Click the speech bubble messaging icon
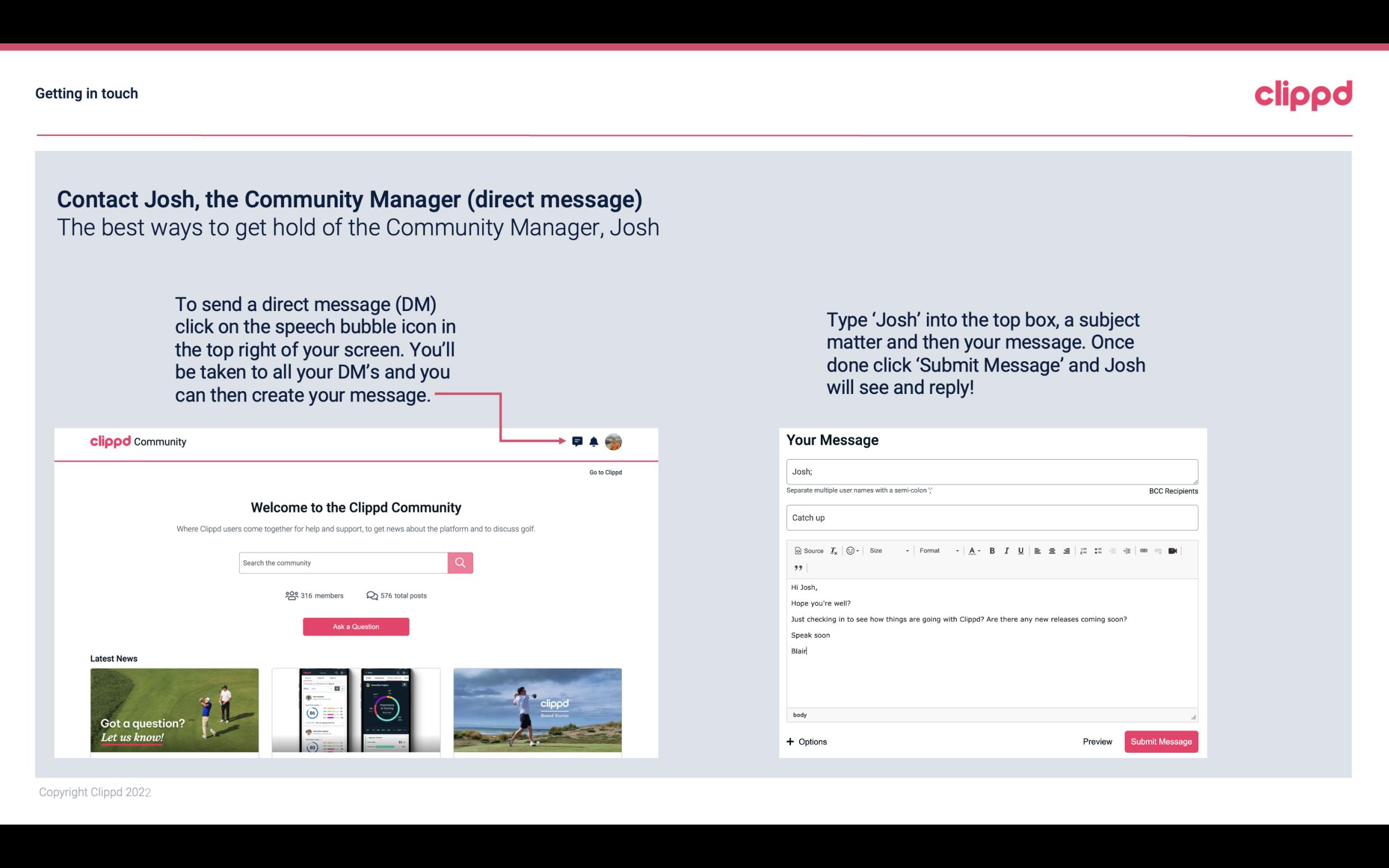1389x868 pixels. click(577, 441)
